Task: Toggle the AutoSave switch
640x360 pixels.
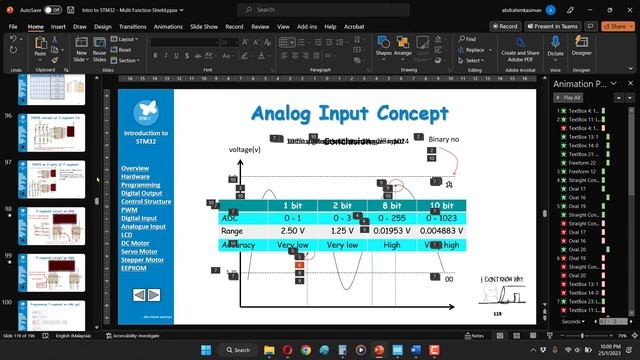Action: click(x=53, y=10)
